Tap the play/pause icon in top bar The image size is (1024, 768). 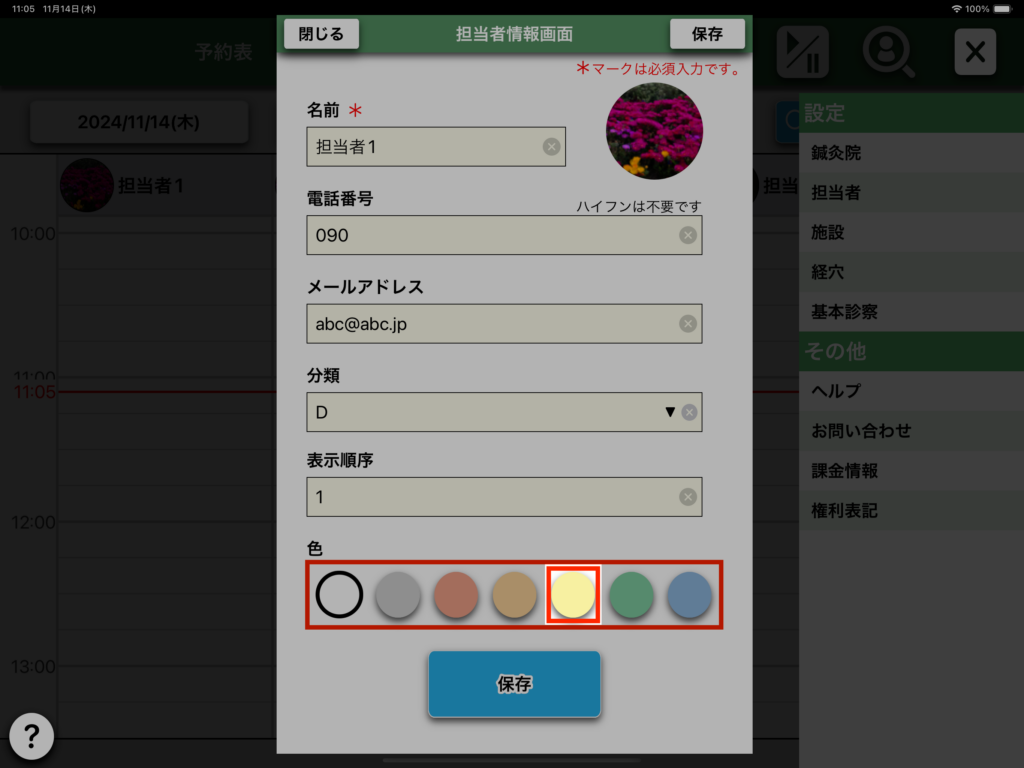[803, 52]
